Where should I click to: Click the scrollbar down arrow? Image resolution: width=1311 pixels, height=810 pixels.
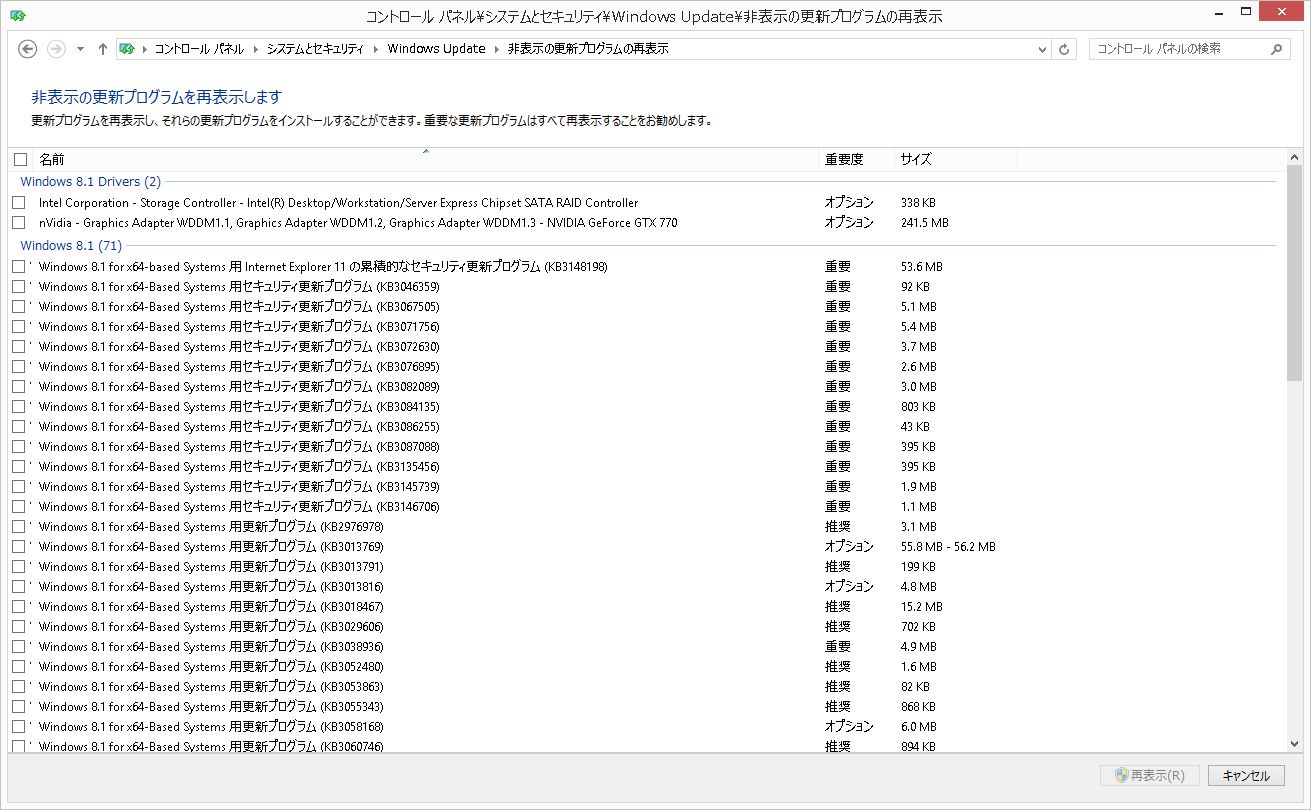click(x=1295, y=744)
